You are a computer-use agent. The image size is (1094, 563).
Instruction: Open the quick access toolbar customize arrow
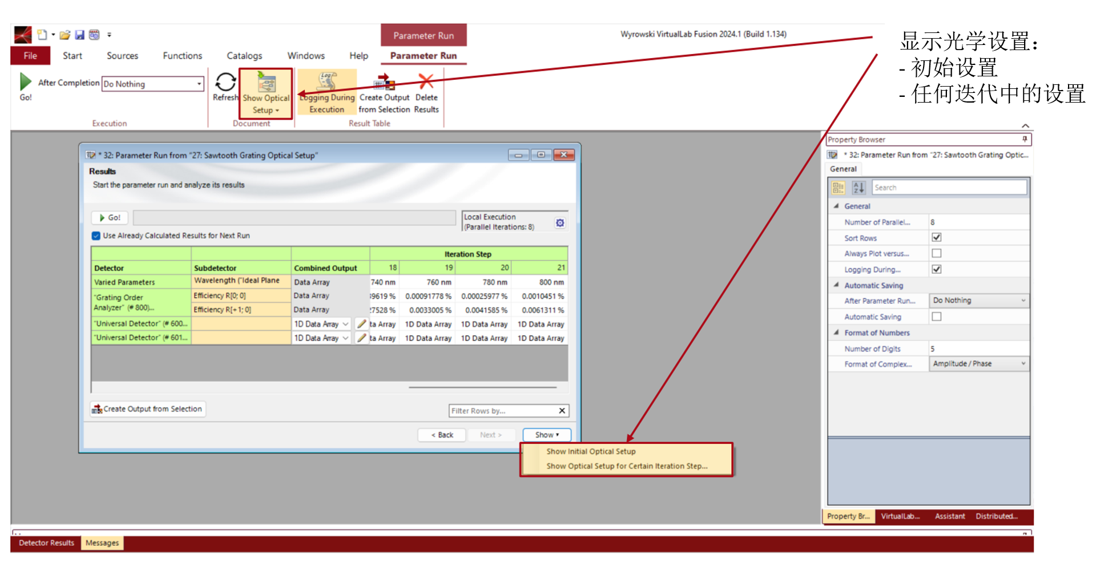pyautogui.click(x=109, y=34)
